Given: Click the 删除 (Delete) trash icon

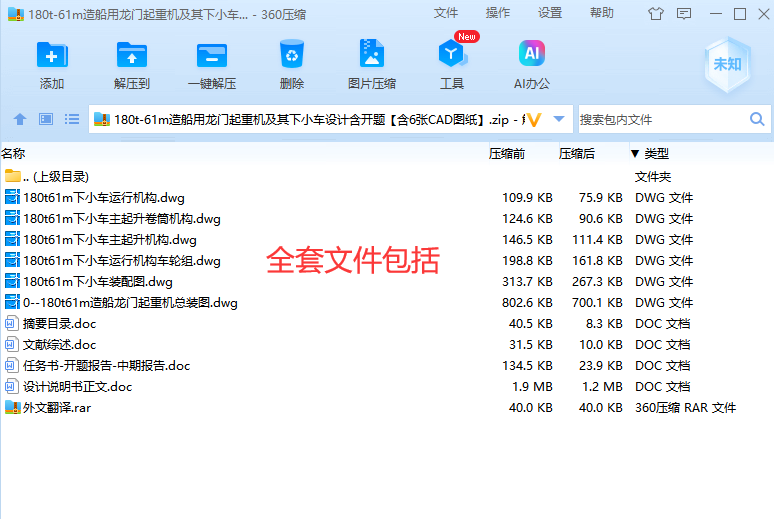Looking at the screenshot, I should point(292,54).
